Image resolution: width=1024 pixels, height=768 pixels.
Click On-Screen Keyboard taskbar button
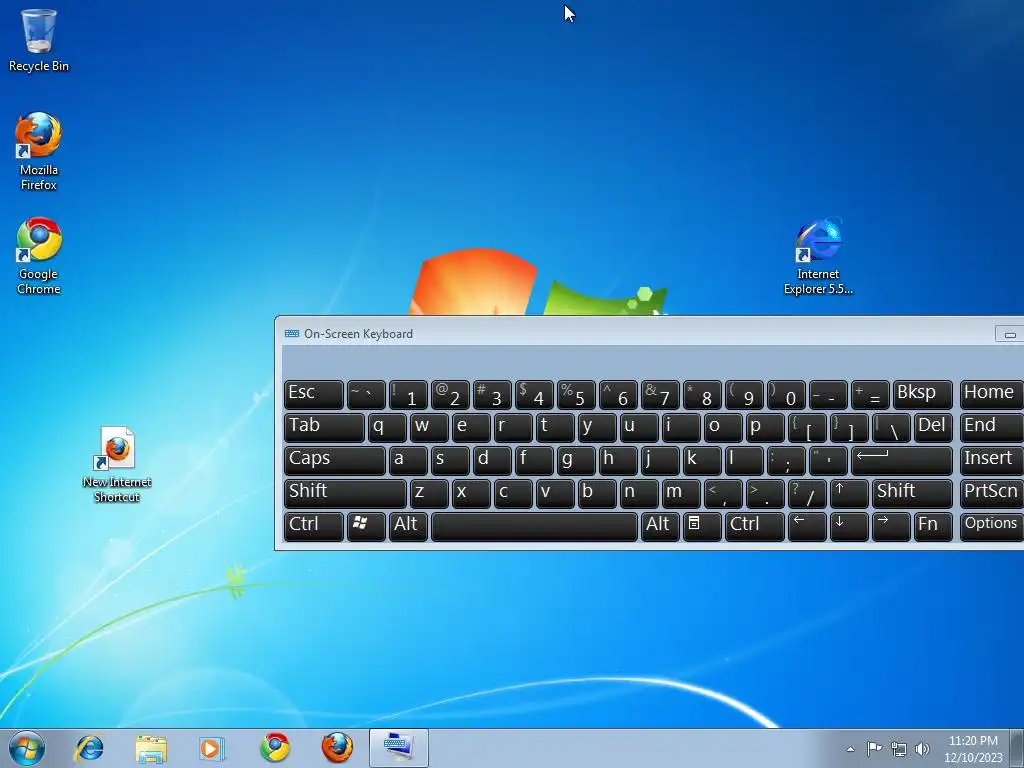coord(398,748)
